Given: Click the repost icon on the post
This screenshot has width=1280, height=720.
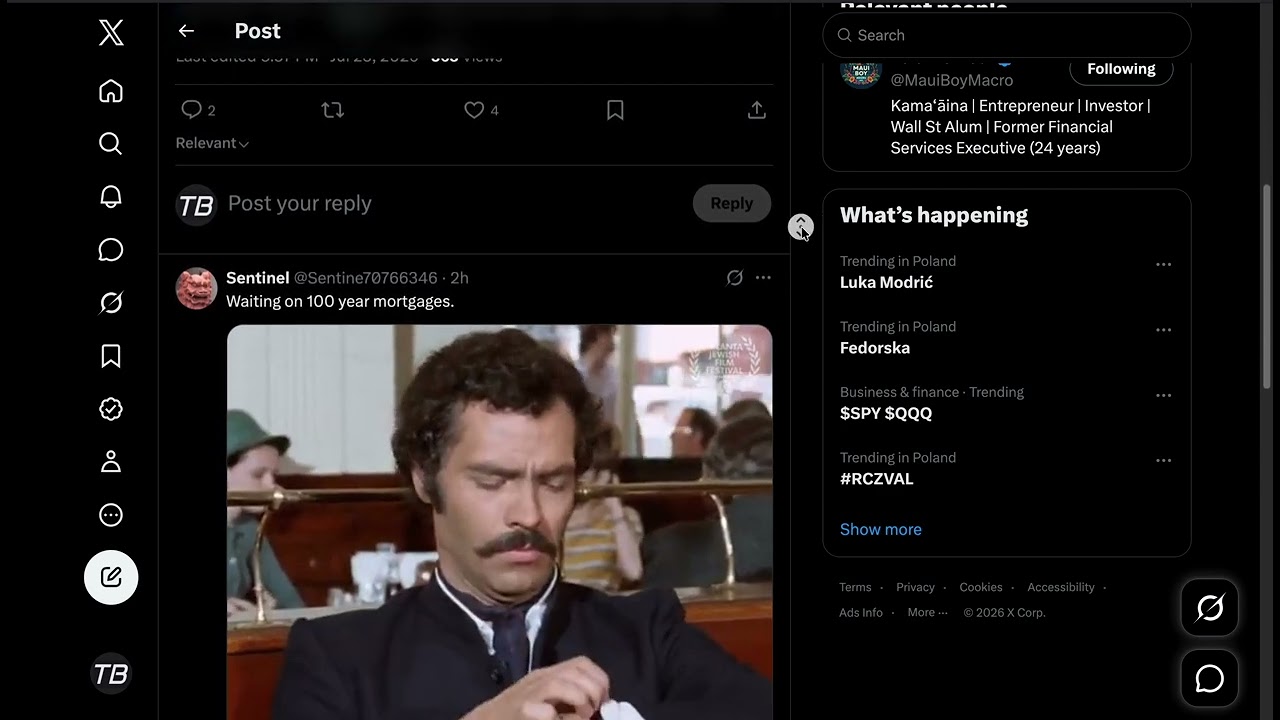Looking at the screenshot, I should tap(333, 110).
